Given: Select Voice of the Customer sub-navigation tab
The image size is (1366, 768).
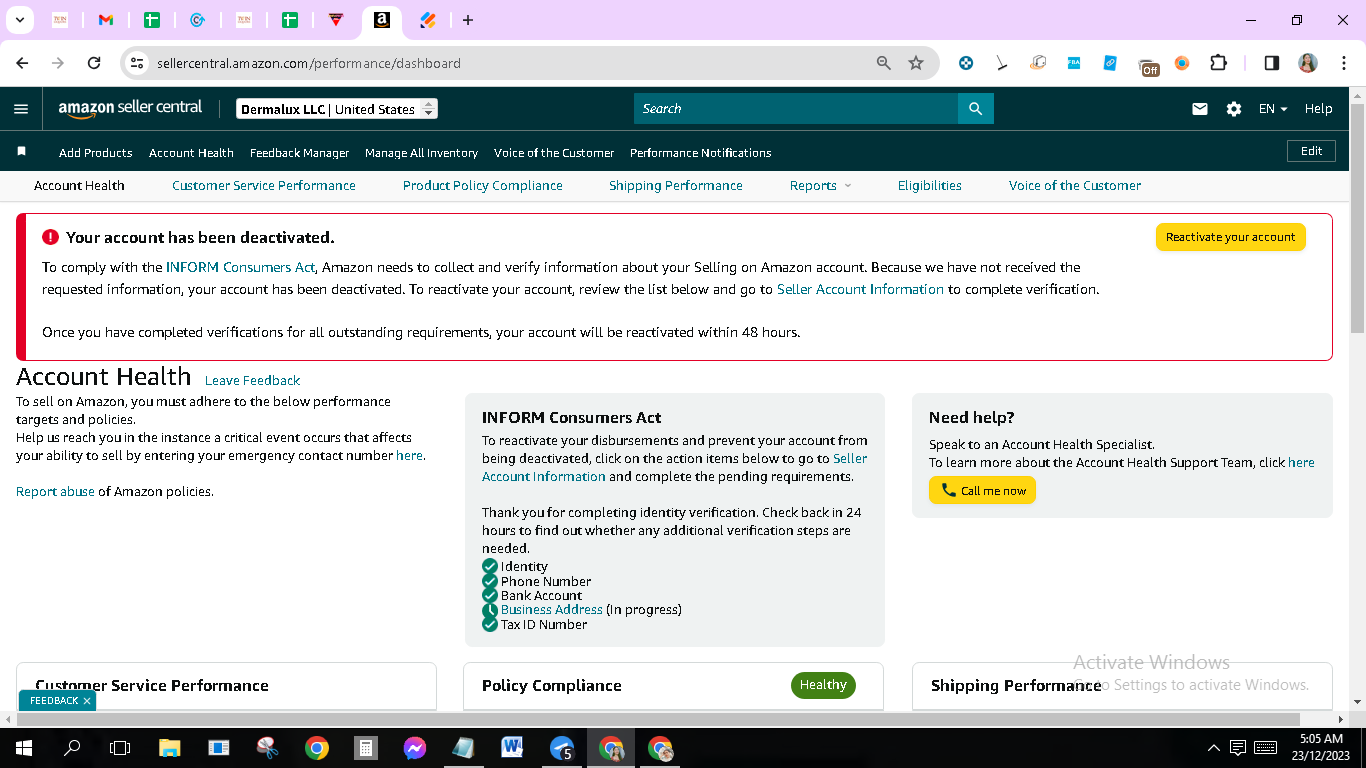Looking at the screenshot, I should point(1075,186).
